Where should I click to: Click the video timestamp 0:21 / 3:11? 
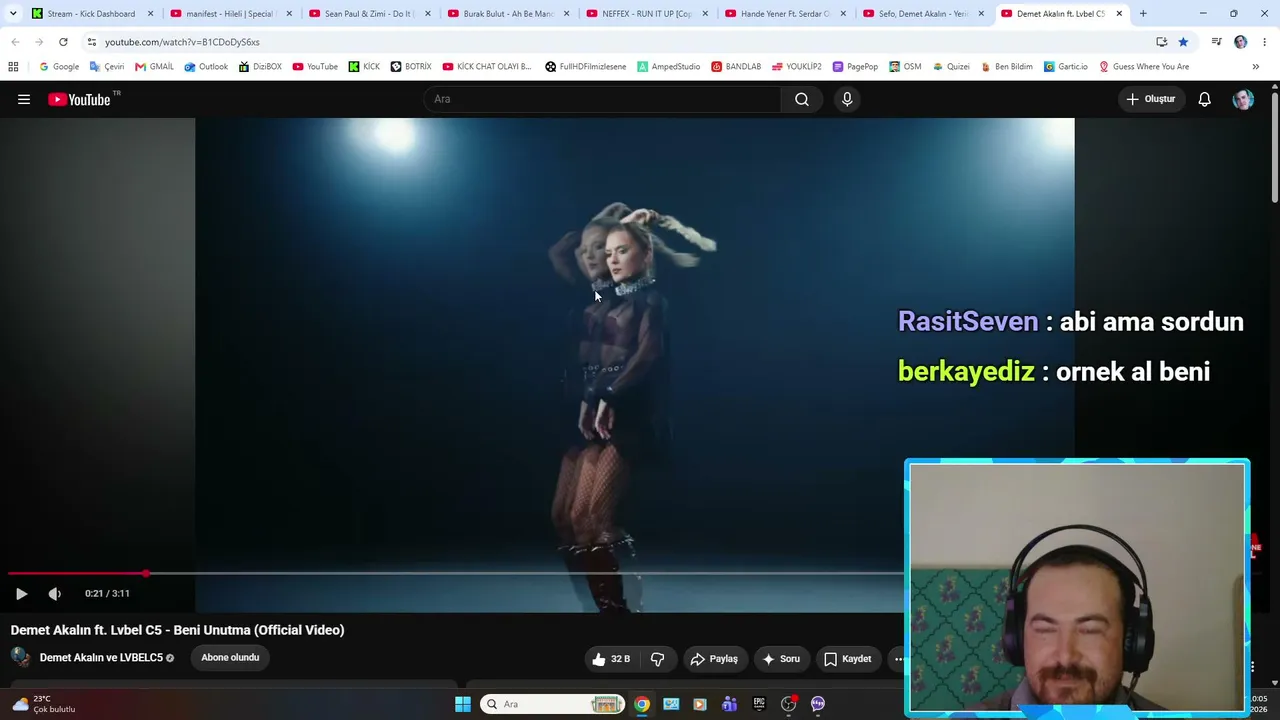107,594
